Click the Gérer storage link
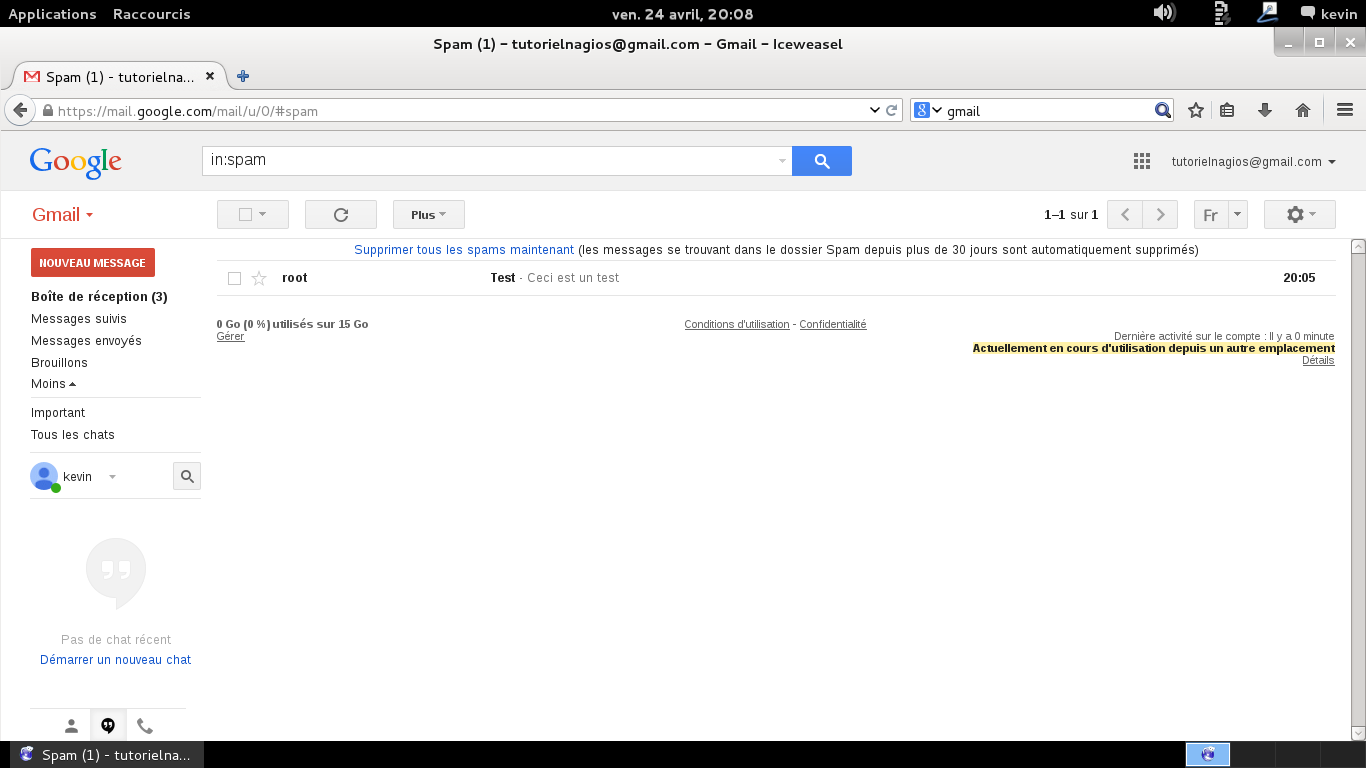Image resolution: width=1366 pixels, height=768 pixels. pyautogui.click(x=230, y=337)
